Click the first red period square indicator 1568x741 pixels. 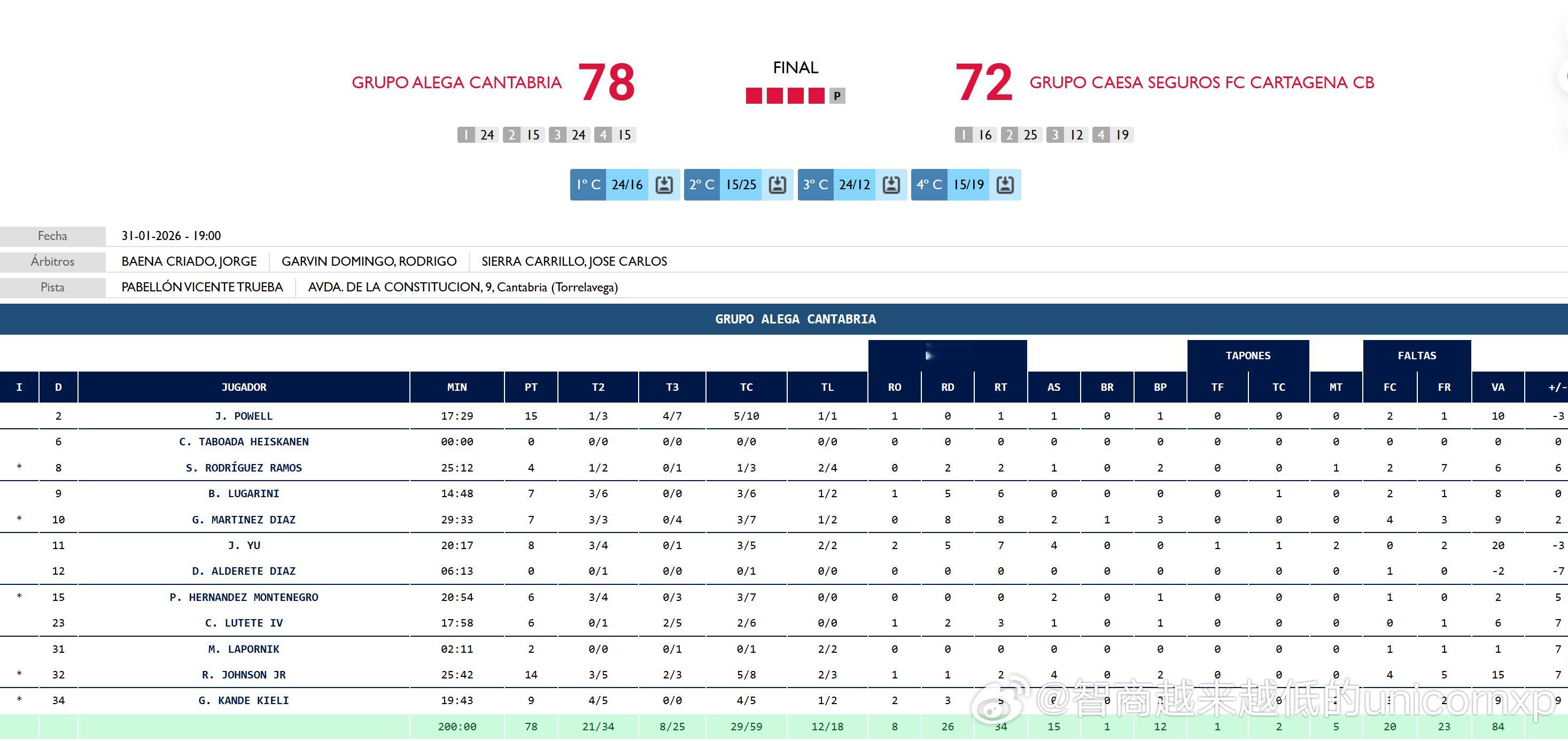[754, 96]
